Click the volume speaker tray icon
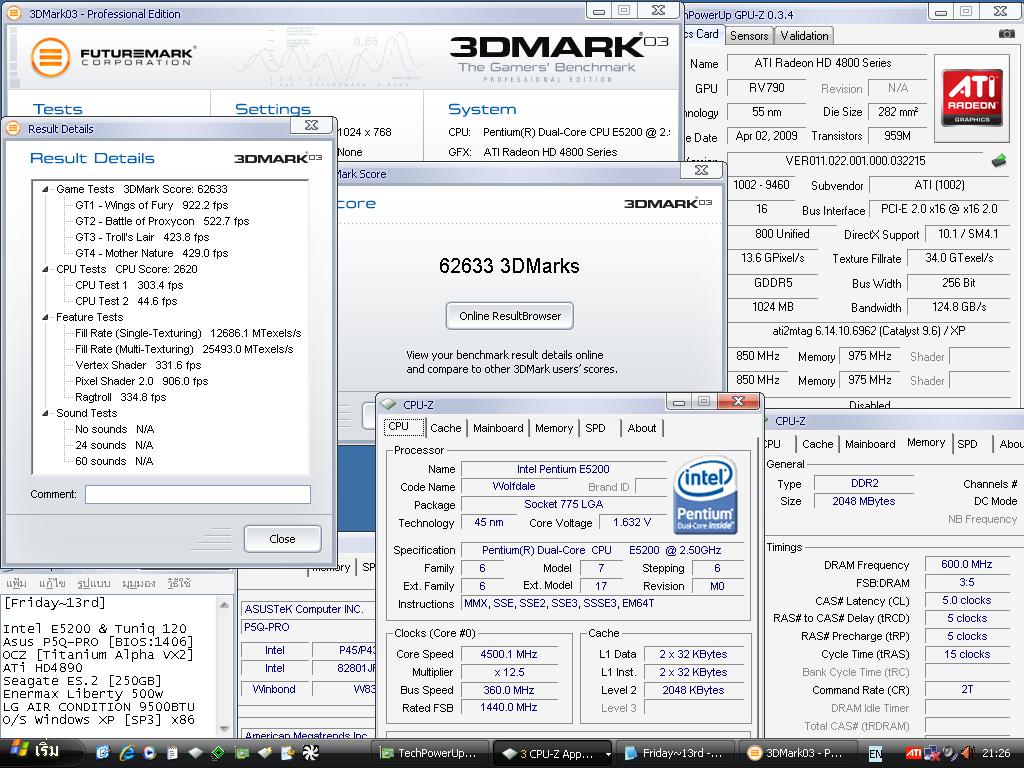This screenshot has width=1024, height=768. coord(967,754)
